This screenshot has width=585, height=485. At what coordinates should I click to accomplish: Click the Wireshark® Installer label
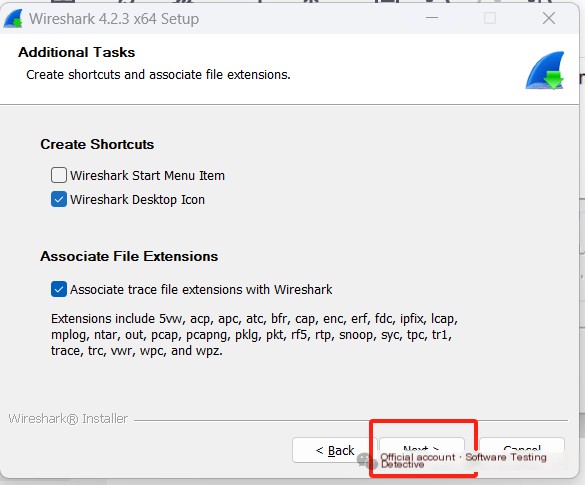pyautogui.click(x=68, y=419)
